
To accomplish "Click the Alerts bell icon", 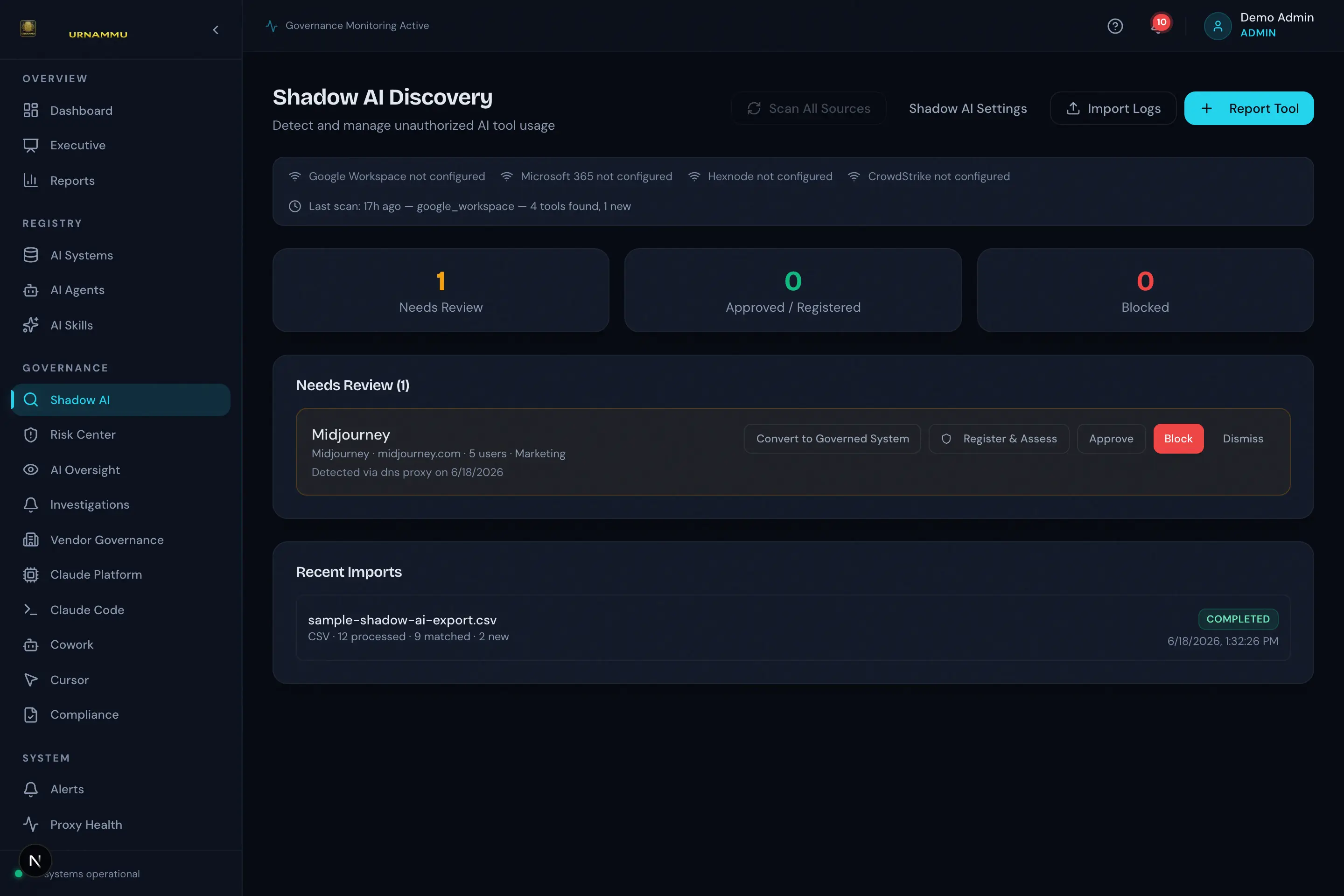I will (31, 789).
